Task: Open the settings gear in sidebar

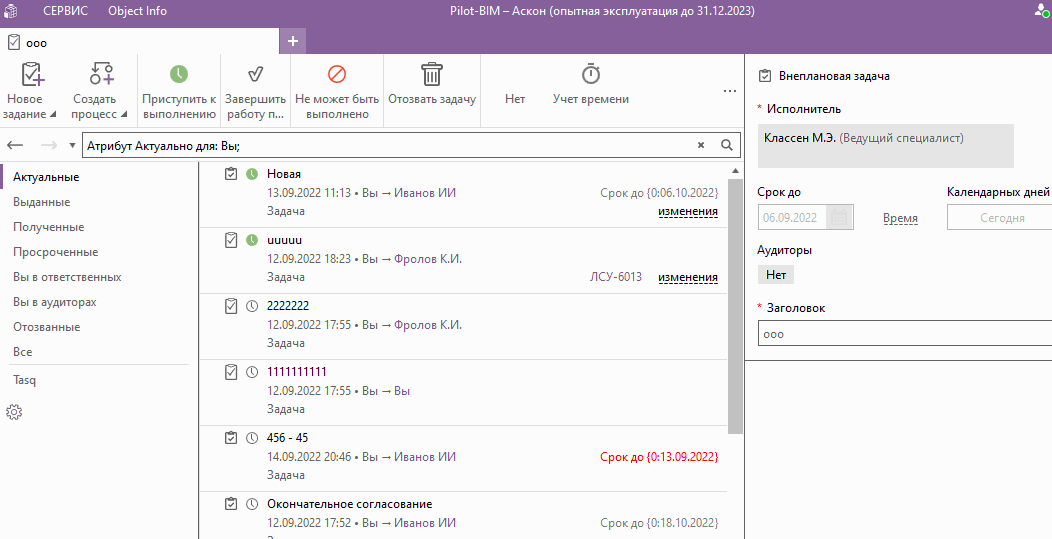Action: 14,412
